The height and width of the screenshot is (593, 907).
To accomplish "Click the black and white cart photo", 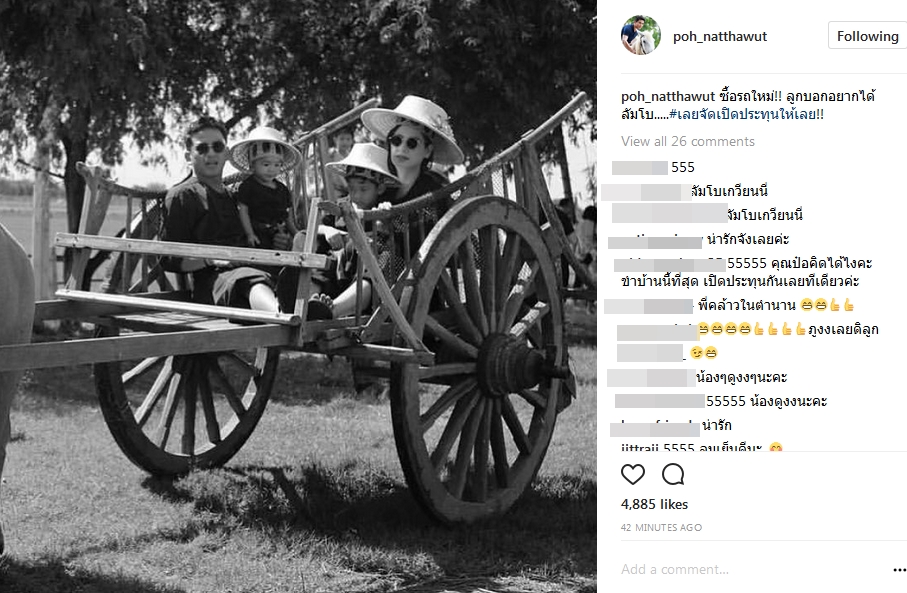I will (298, 296).
